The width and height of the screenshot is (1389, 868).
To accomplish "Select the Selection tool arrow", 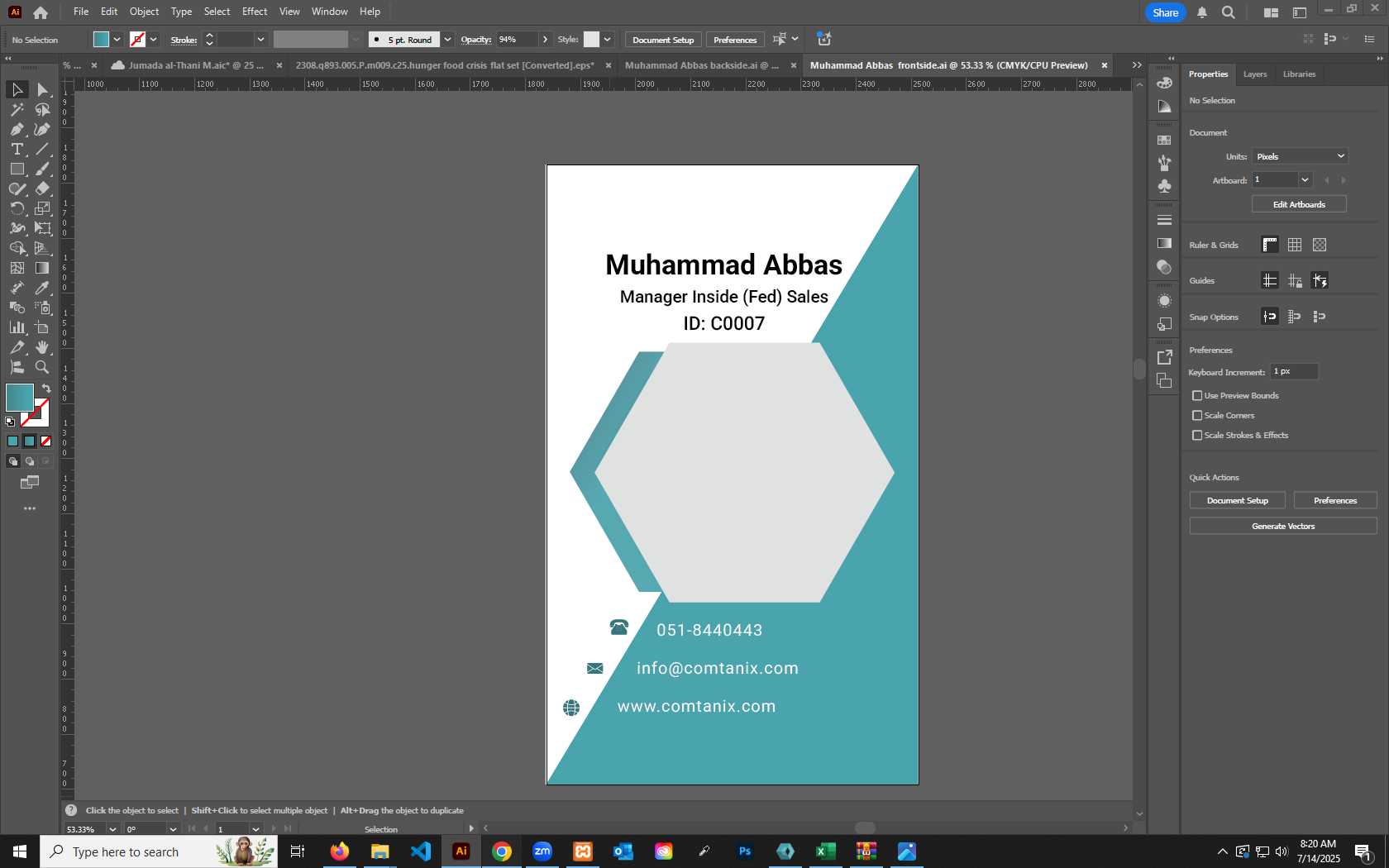I will (x=17, y=89).
